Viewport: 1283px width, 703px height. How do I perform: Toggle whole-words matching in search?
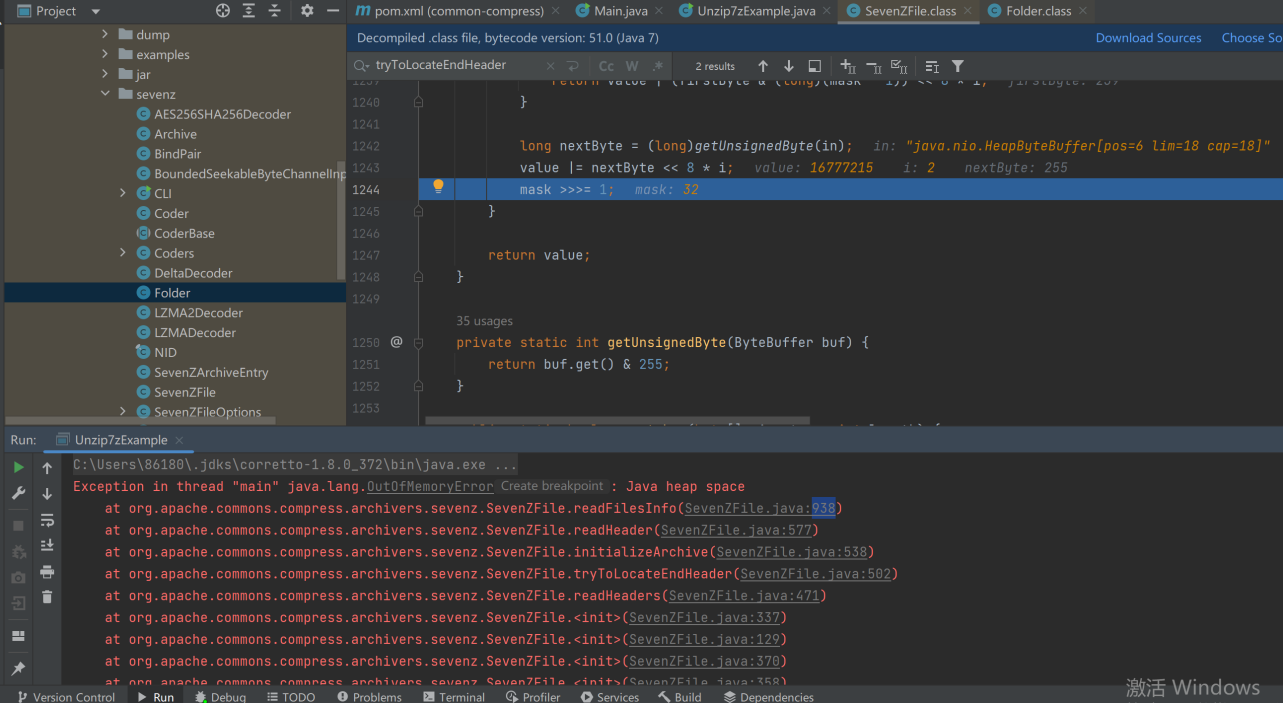631,66
